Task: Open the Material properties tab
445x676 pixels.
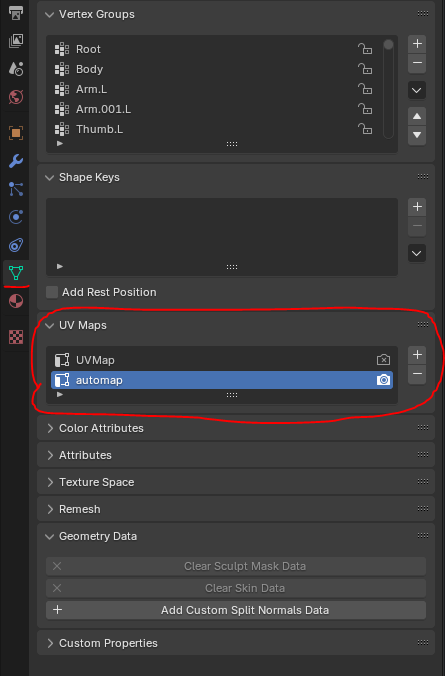Action: (16, 301)
